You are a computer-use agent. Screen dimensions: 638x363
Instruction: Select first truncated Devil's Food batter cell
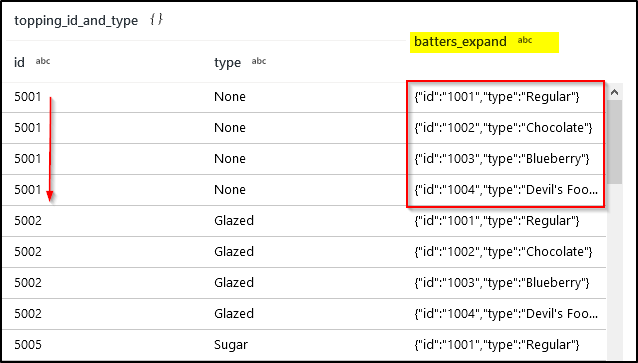click(506, 190)
